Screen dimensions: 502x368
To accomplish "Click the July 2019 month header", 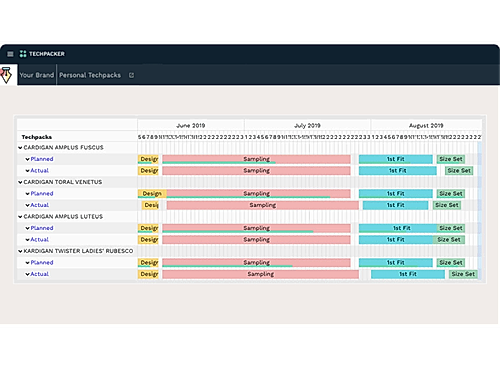I will (307, 125).
